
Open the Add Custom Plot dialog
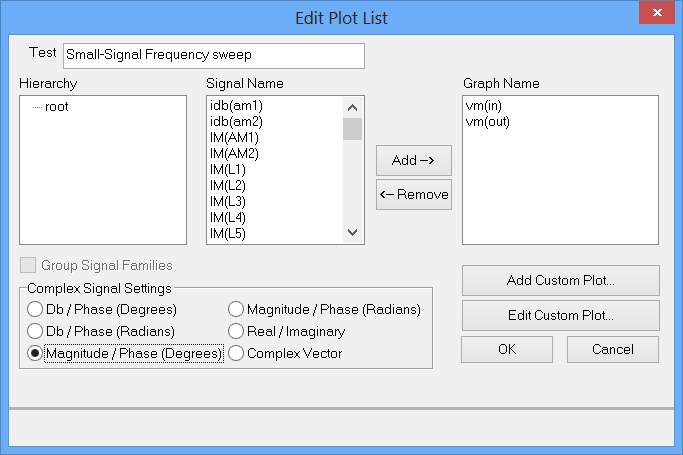point(560,280)
